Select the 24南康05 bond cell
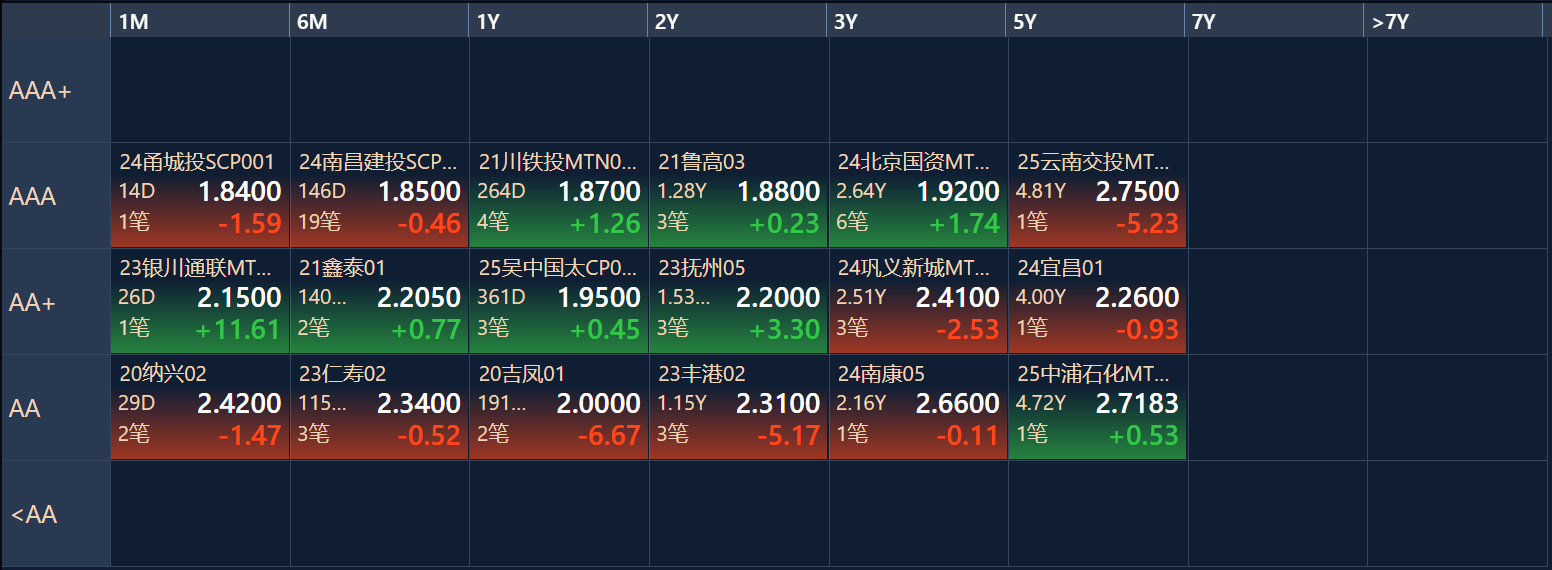The image size is (1552, 570). coord(917,408)
